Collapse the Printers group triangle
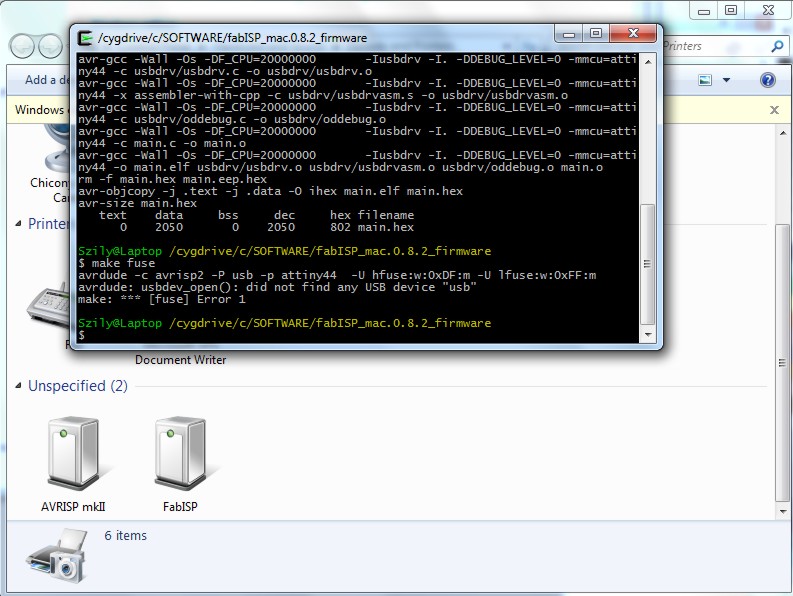The height and width of the screenshot is (596, 793). (x=19, y=223)
